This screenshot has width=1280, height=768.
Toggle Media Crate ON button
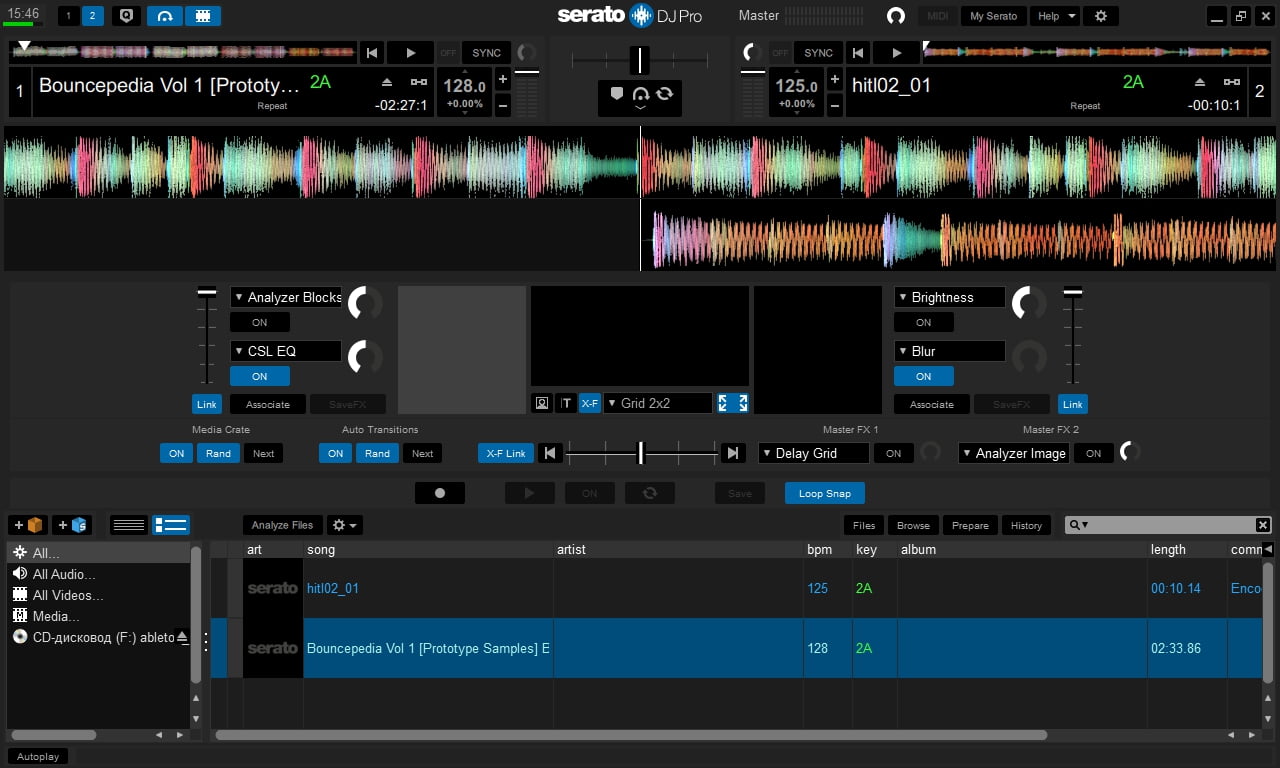tap(177, 453)
